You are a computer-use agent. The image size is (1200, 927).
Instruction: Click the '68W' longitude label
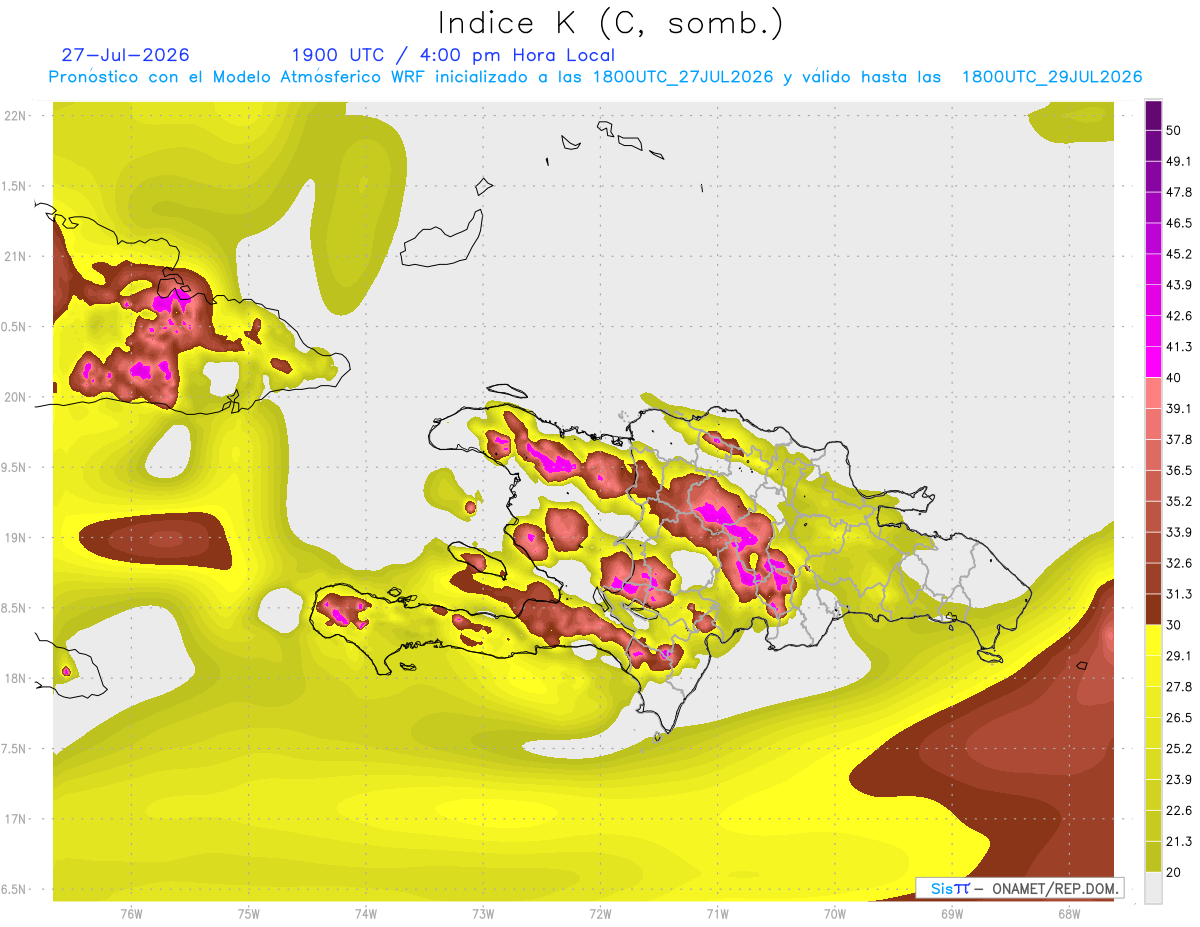click(x=1069, y=913)
